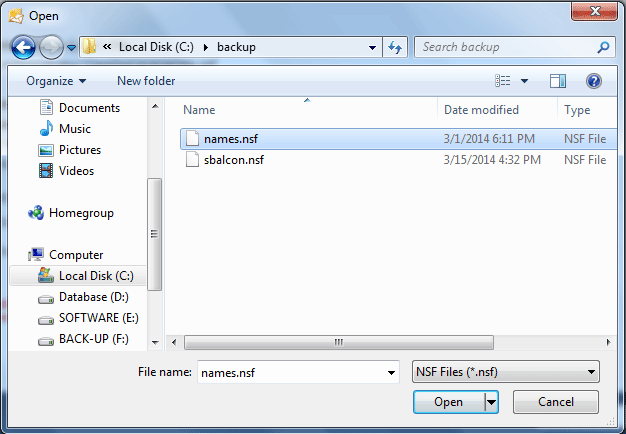This screenshot has width=626, height=434.
Task: Click navigation pane scroll up arrow
Action: point(155,106)
